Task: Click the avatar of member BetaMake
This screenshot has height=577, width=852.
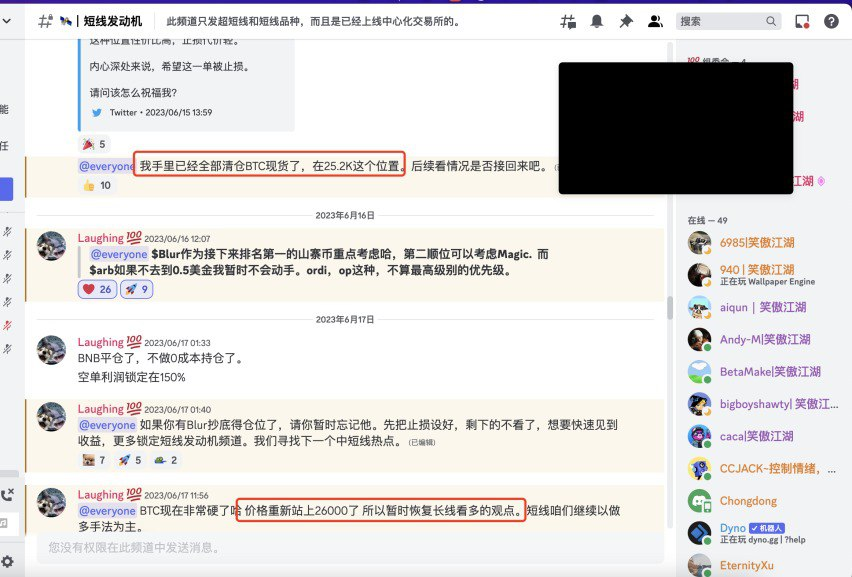Action: pos(699,372)
